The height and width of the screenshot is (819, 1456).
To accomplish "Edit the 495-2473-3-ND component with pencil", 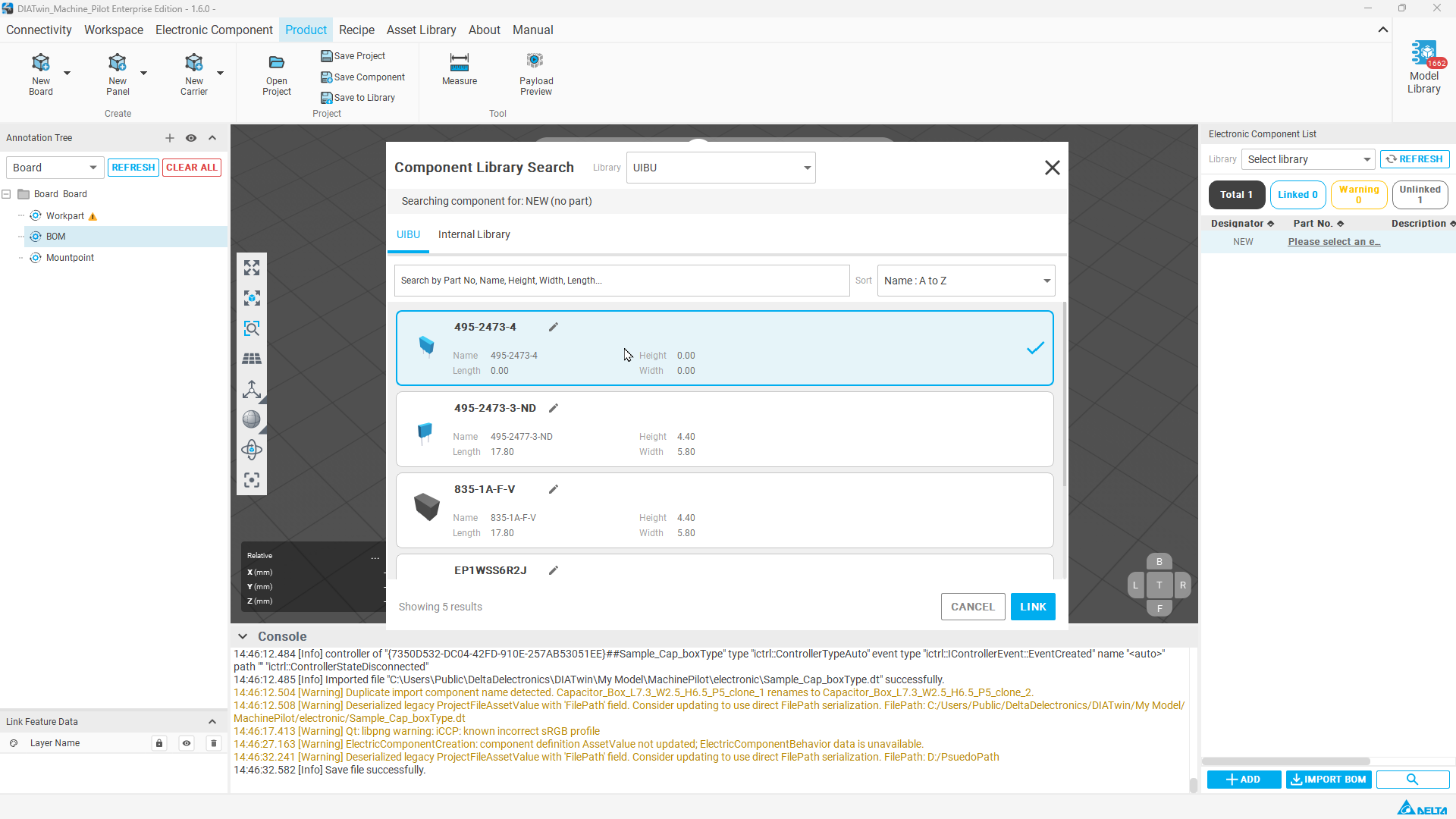I will point(554,408).
